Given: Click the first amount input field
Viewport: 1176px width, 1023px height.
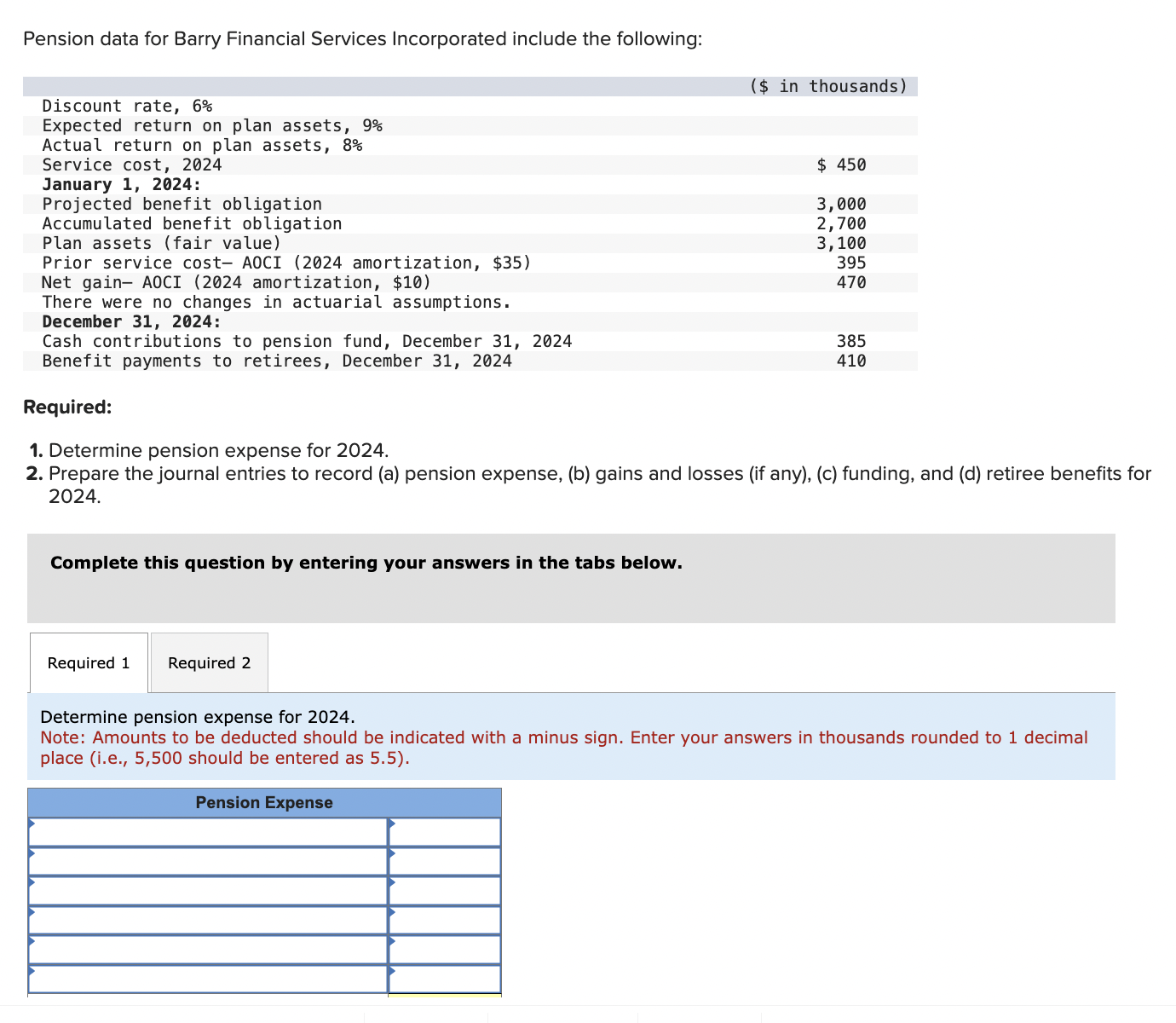Looking at the screenshot, I should (445, 831).
